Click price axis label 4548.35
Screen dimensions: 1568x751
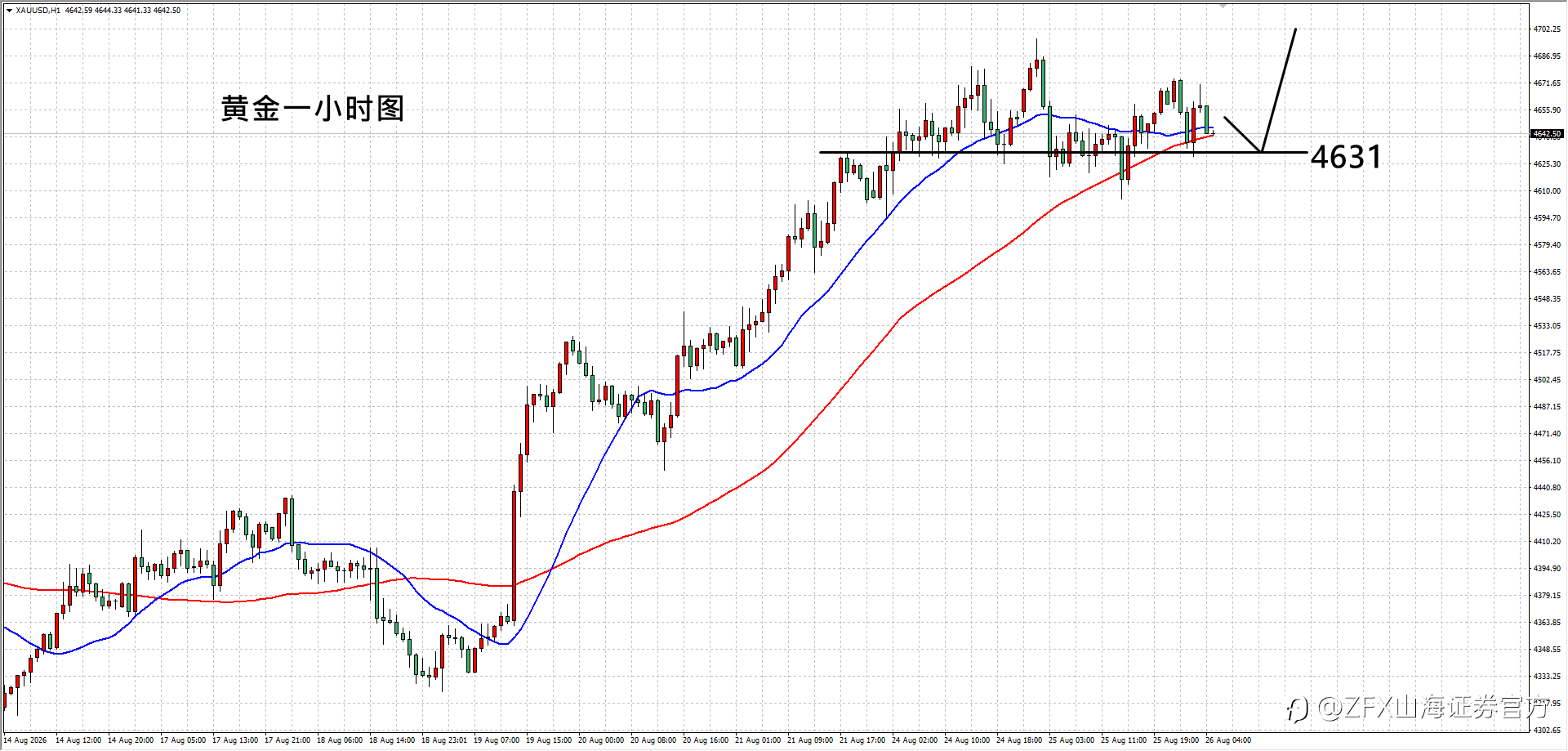[1547, 299]
